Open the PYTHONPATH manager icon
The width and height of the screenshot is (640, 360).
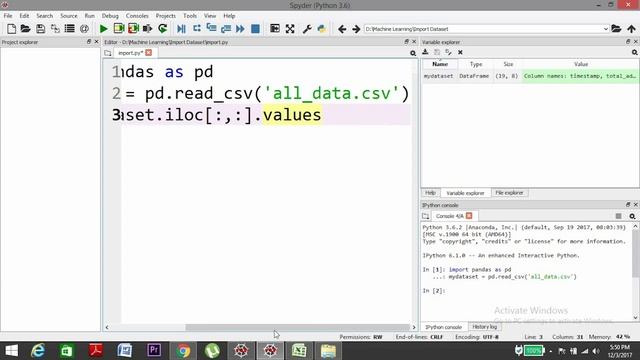coord(322,29)
